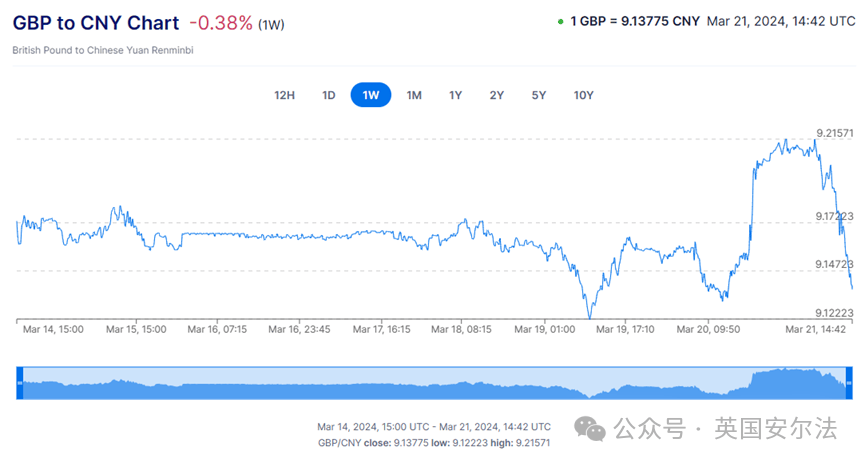
Task: Click the right range slider handle
Action: point(847,383)
